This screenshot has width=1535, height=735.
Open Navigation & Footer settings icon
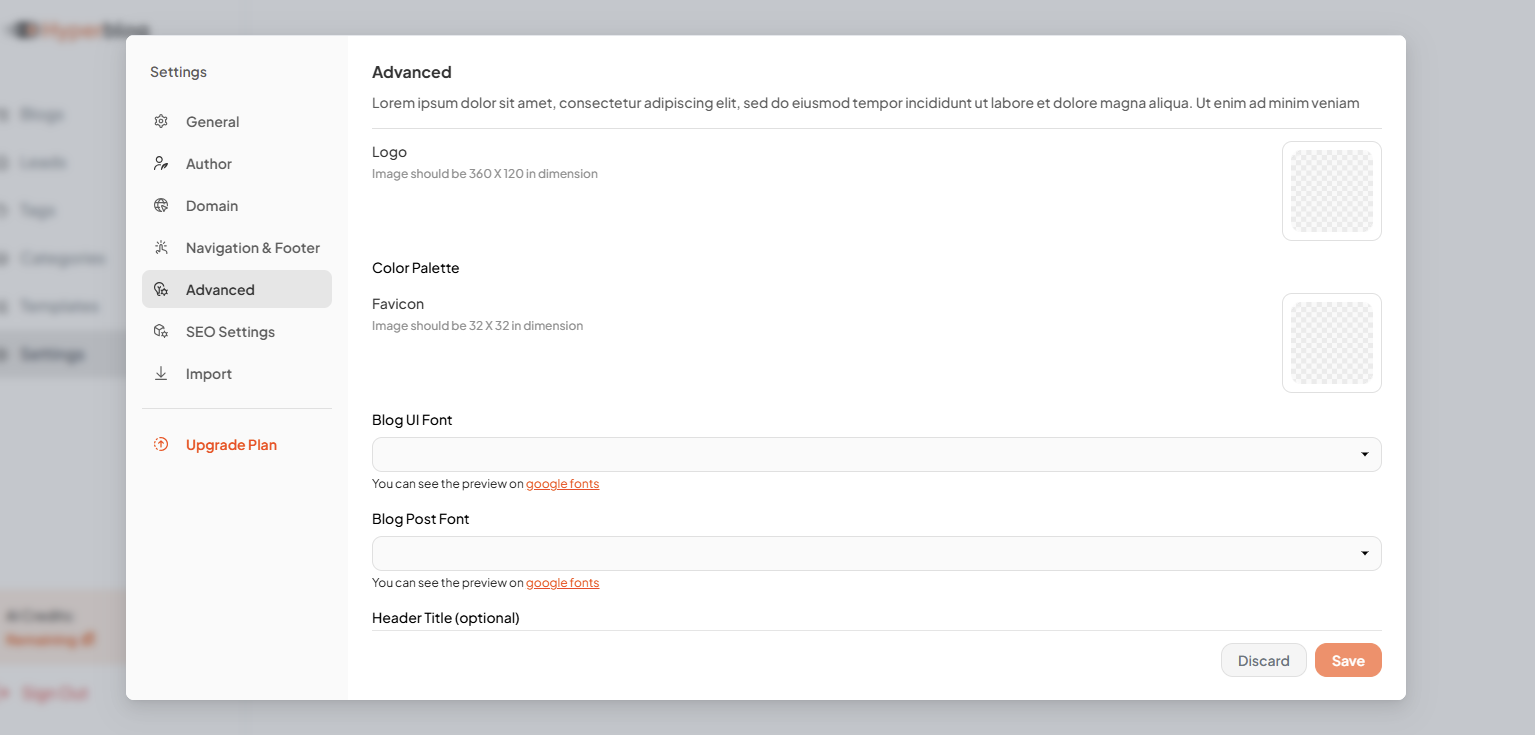(x=161, y=247)
